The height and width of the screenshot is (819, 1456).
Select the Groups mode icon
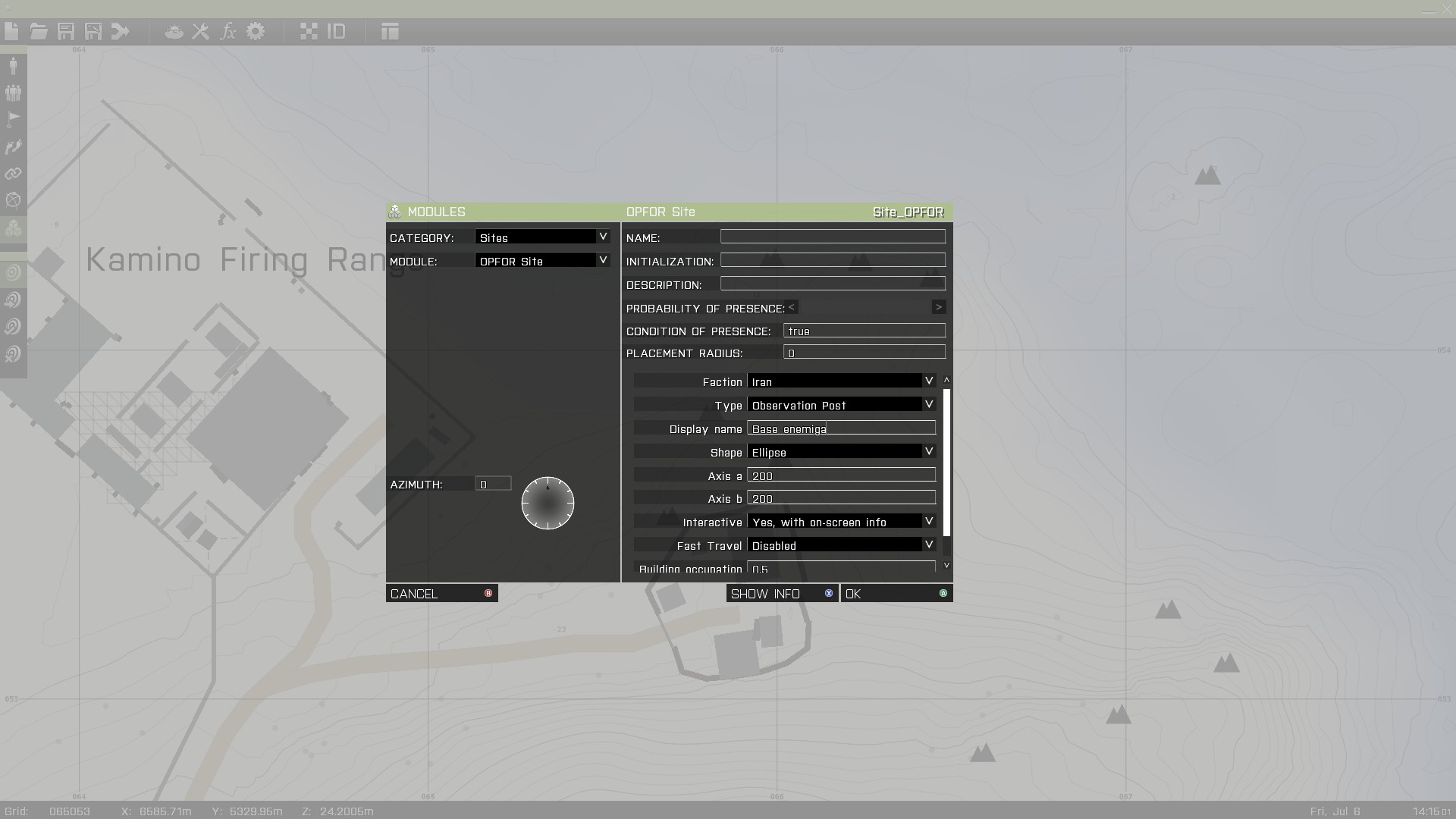tap(13, 93)
